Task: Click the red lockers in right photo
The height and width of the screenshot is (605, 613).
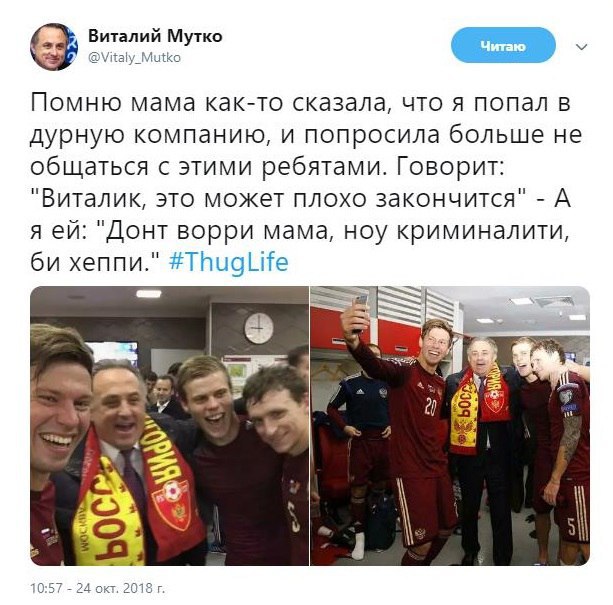Action: [x=366, y=332]
